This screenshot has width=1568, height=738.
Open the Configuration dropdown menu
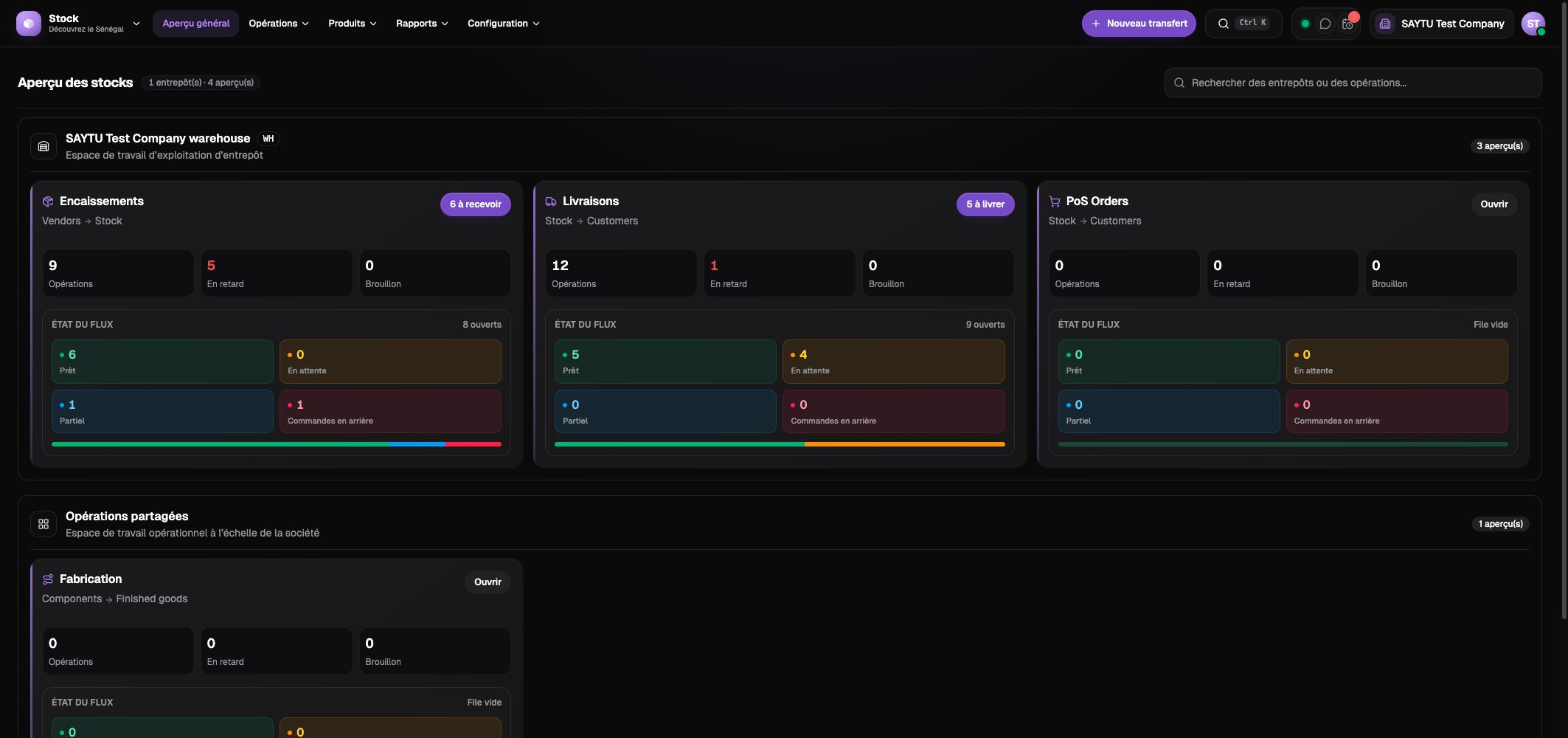pyautogui.click(x=504, y=24)
